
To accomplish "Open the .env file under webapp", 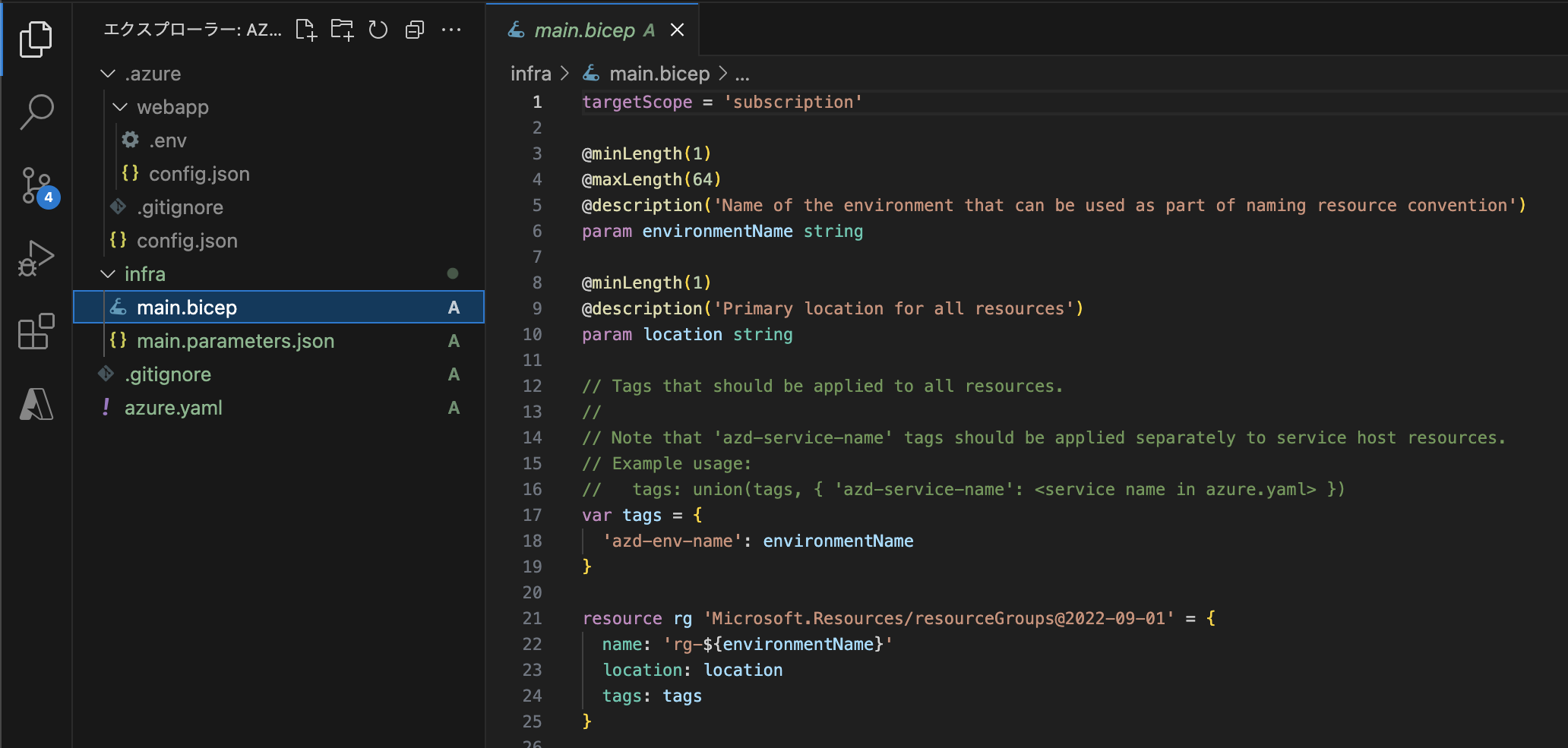I will 279,140.
